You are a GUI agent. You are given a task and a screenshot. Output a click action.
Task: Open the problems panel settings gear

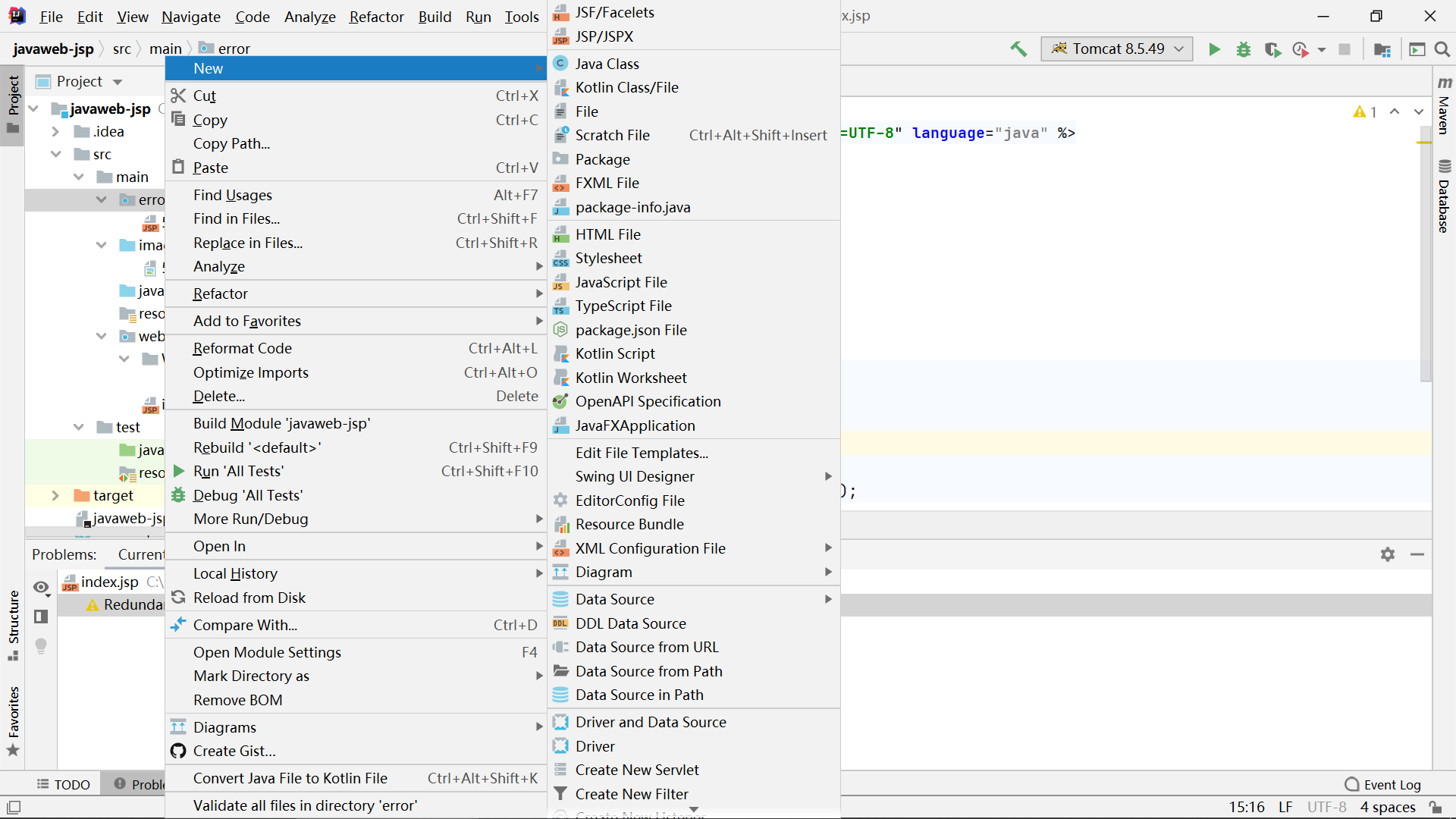1387,554
